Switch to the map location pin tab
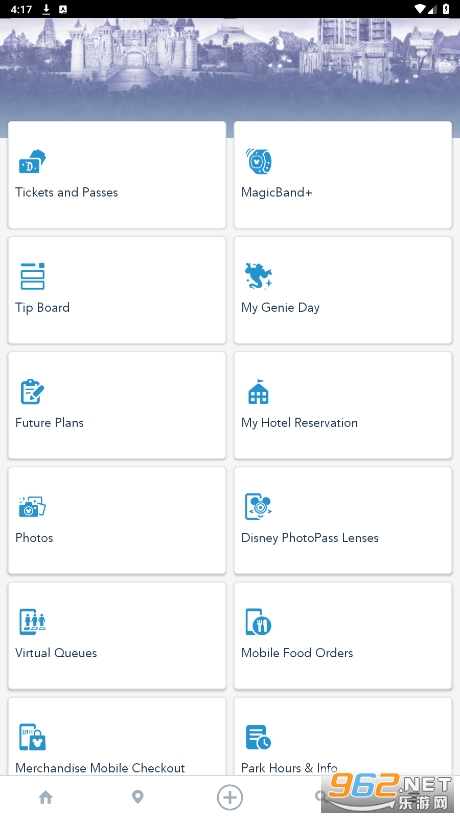The width and height of the screenshot is (460, 819). (138, 797)
